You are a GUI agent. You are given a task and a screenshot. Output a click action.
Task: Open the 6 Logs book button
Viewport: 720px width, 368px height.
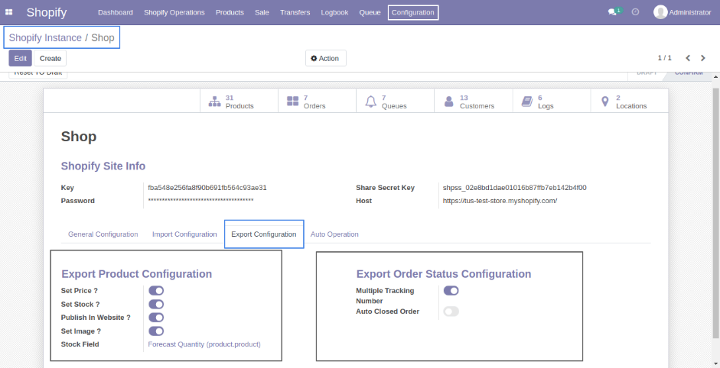(551, 101)
